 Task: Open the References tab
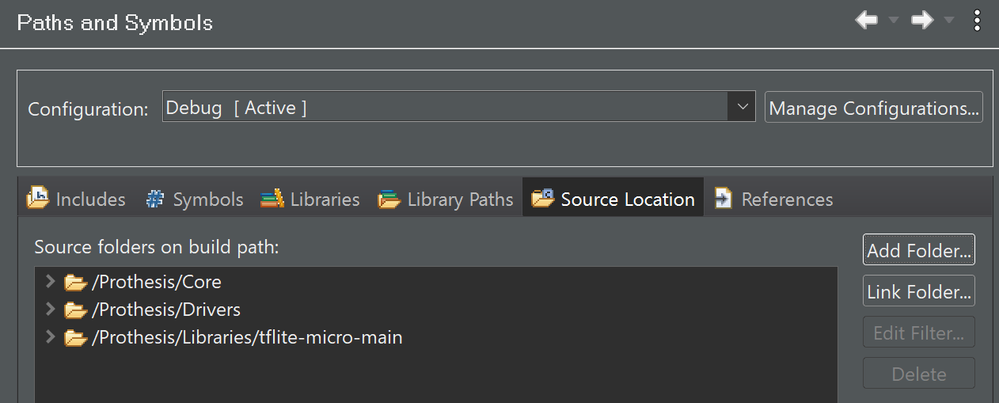pos(773,199)
